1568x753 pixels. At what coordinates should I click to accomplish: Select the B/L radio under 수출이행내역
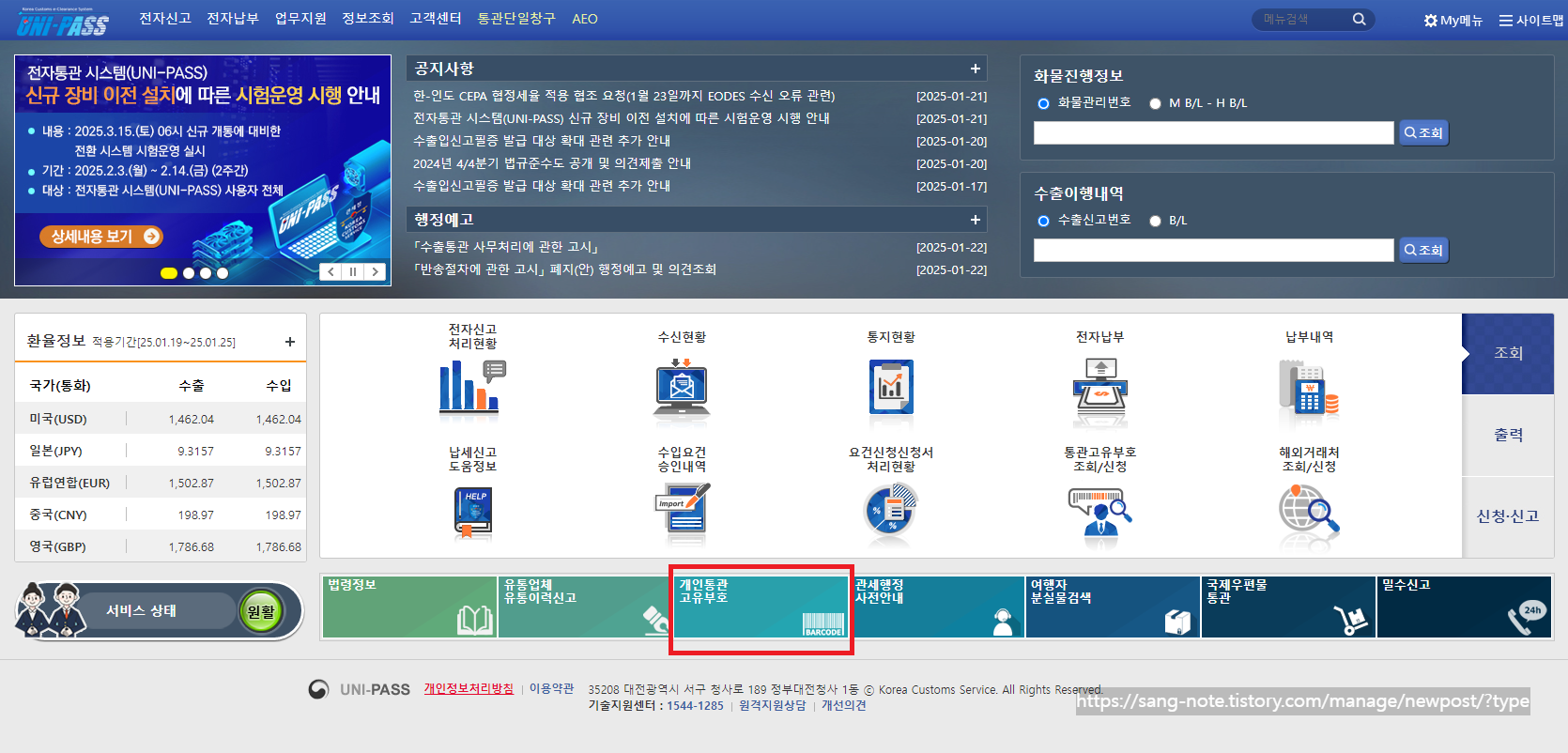click(x=1155, y=221)
